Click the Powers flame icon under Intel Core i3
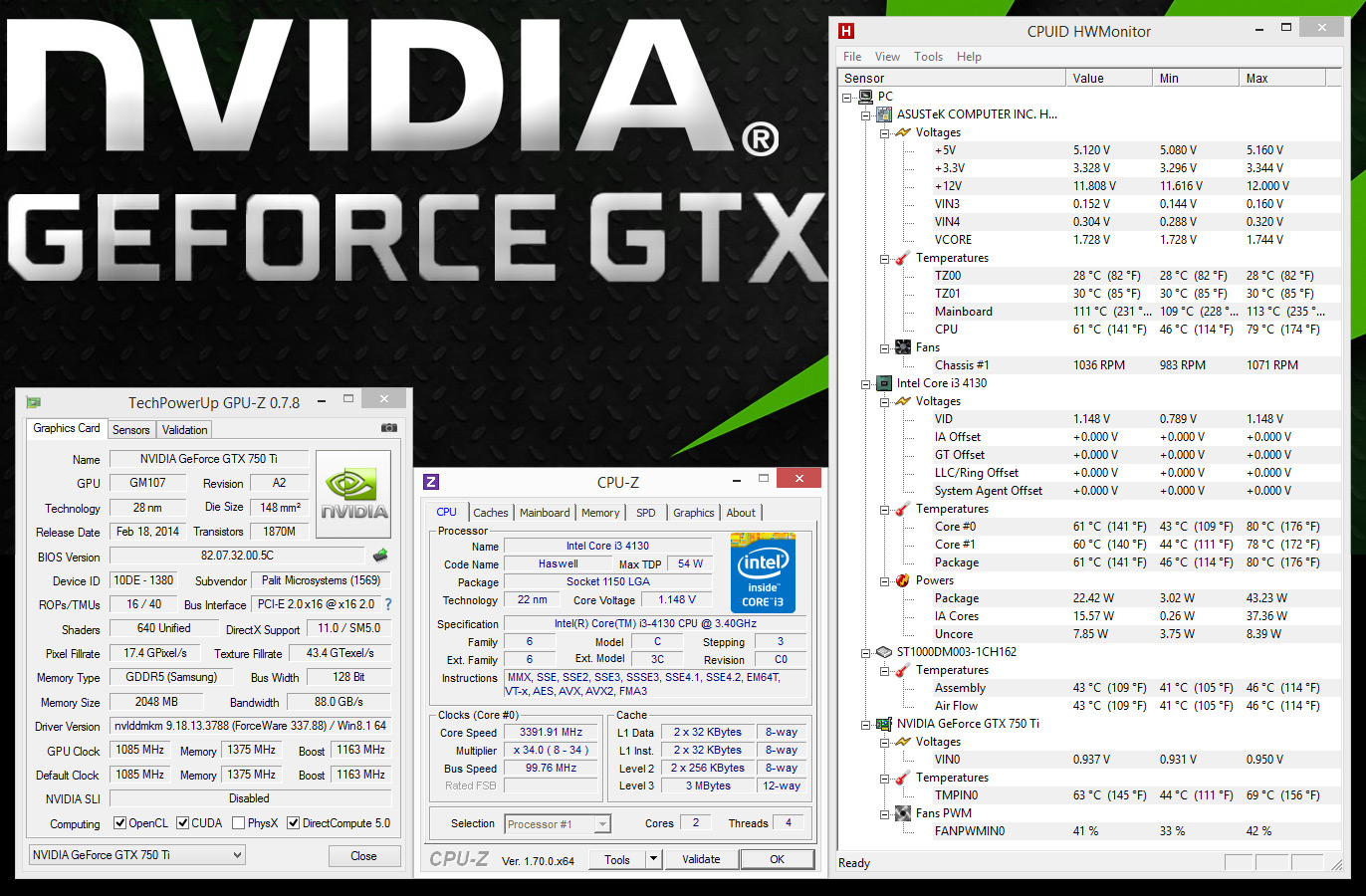The height and width of the screenshot is (896, 1366). pyautogui.click(x=902, y=580)
